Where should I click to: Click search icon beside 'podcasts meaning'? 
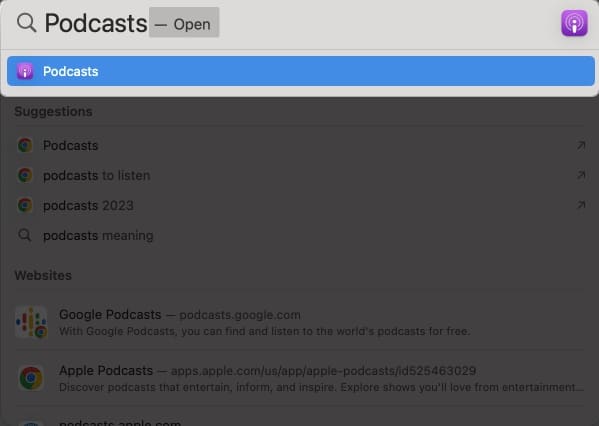[x=25, y=235]
